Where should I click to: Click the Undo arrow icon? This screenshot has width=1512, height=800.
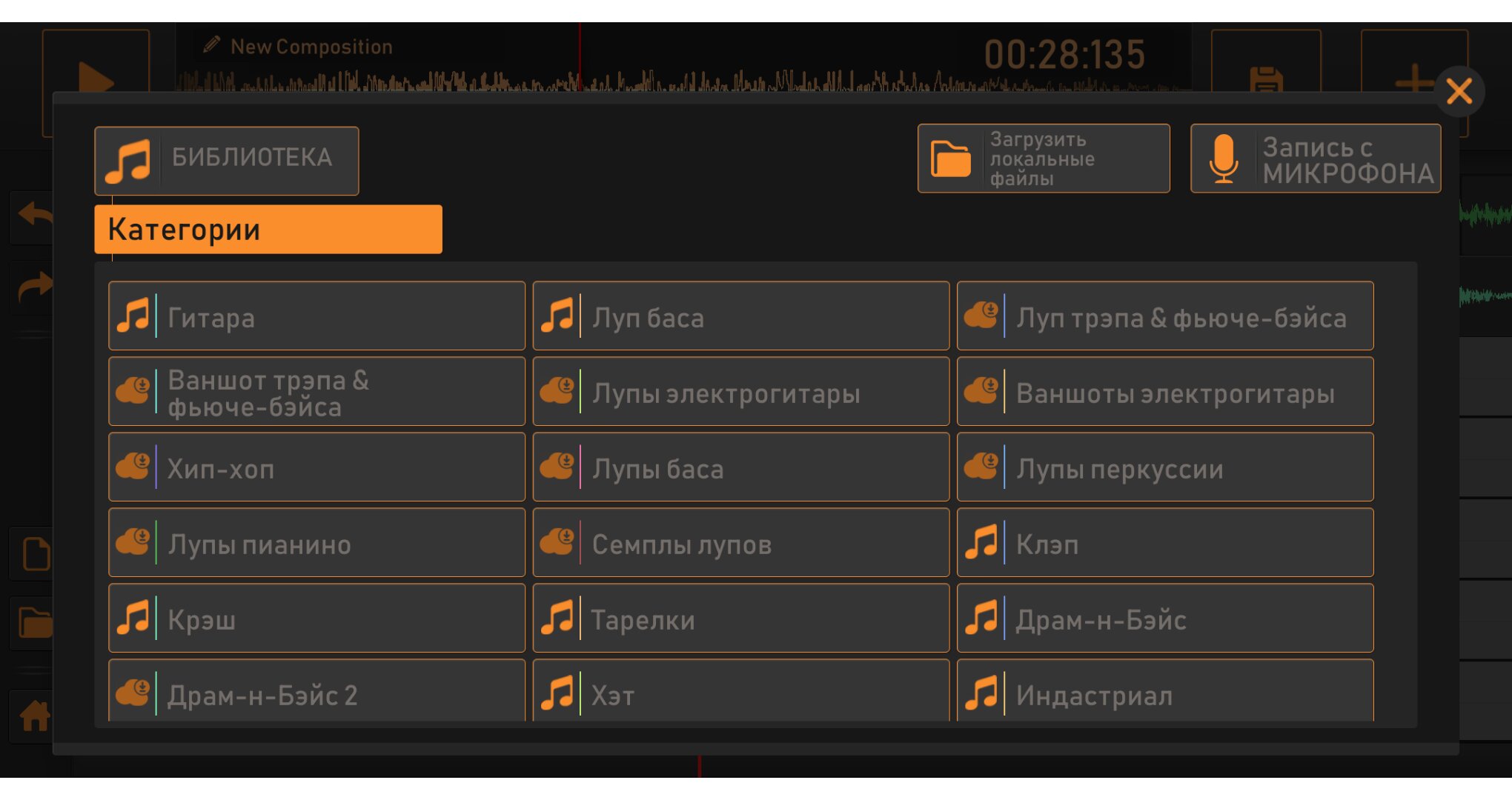coord(34,215)
